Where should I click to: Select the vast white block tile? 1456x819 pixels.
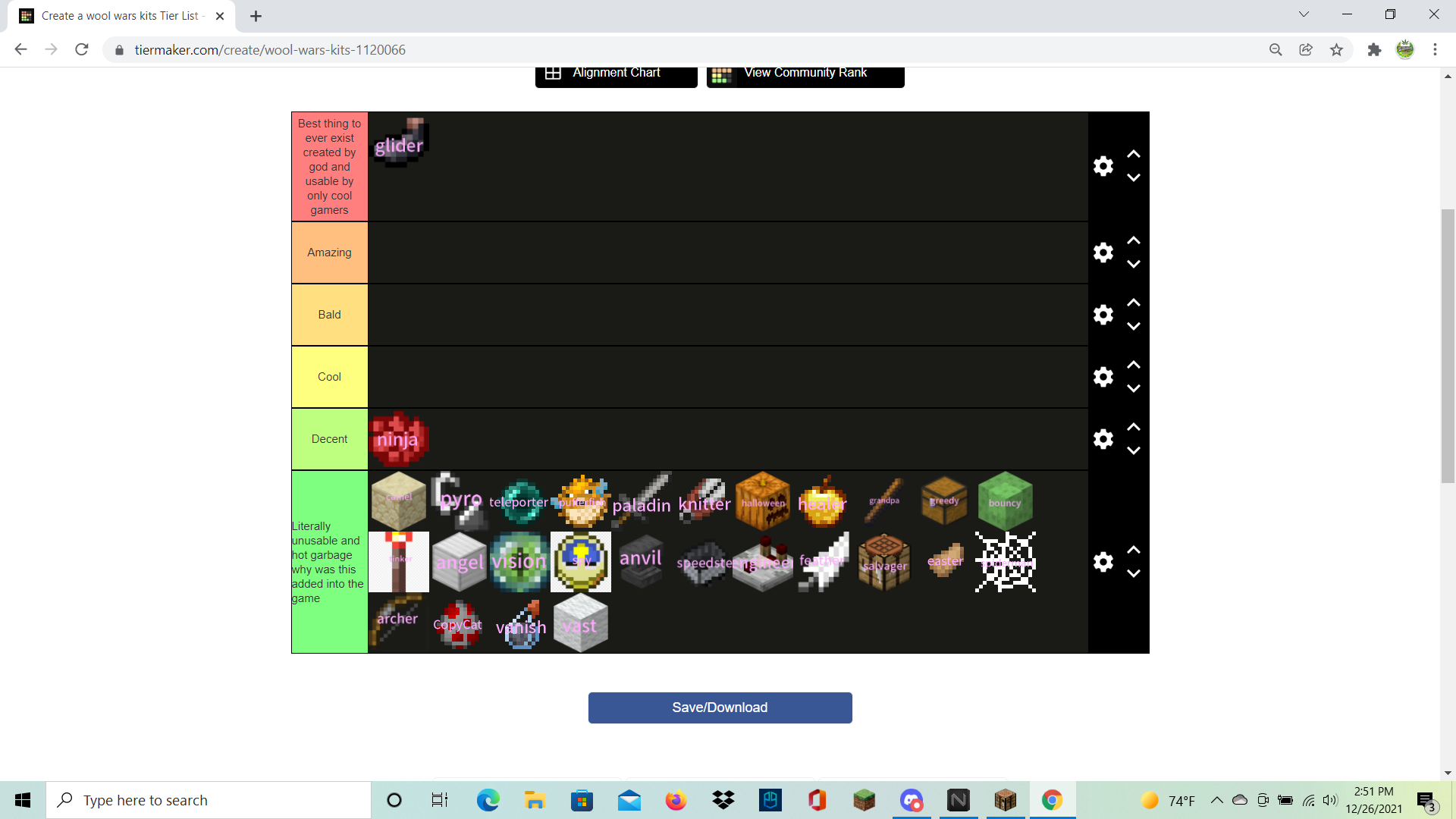pyautogui.click(x=581, y=623)
